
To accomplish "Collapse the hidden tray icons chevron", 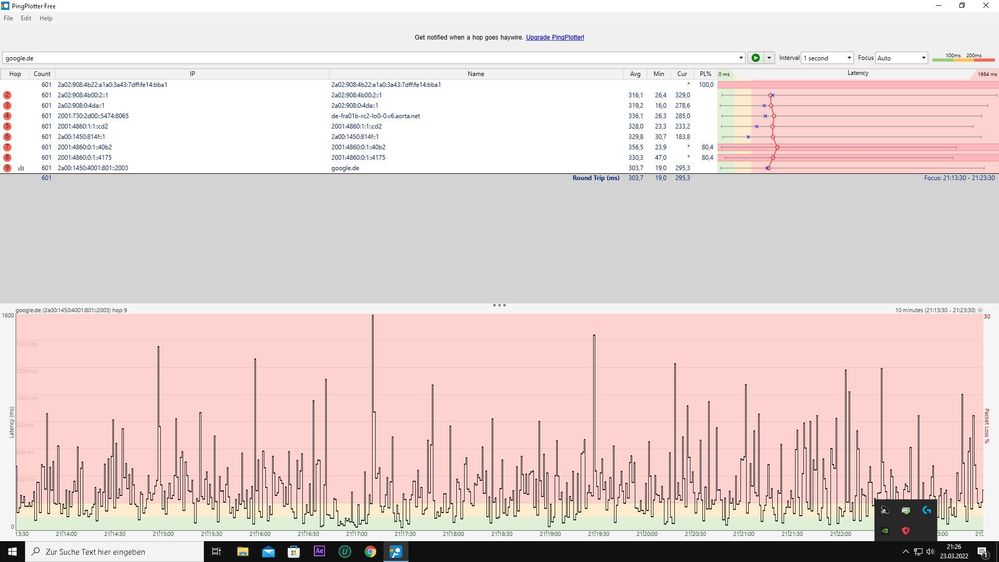I will 905,552.
